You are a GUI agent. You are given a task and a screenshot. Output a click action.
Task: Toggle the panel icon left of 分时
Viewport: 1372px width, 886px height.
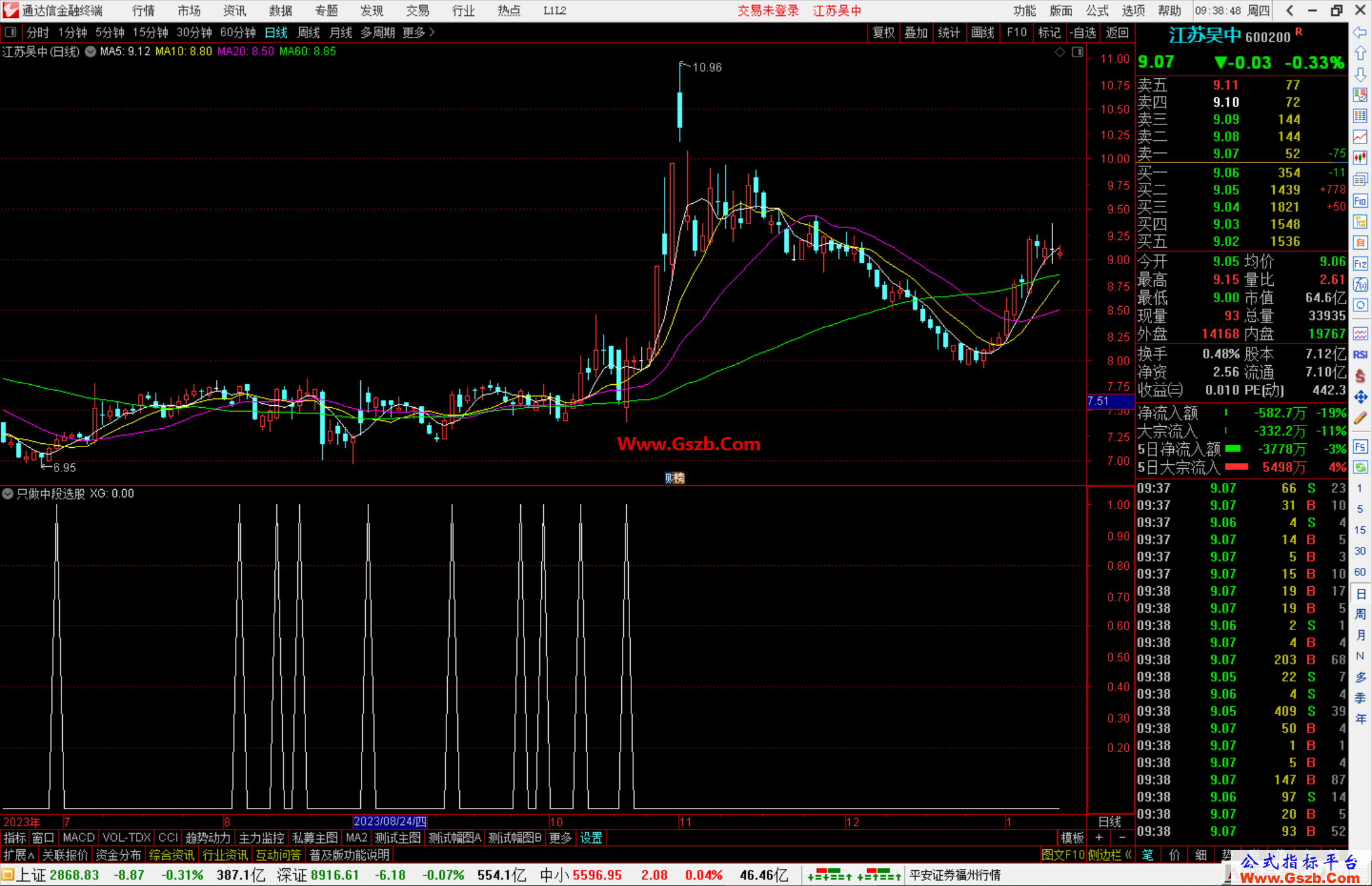point(10,32)
